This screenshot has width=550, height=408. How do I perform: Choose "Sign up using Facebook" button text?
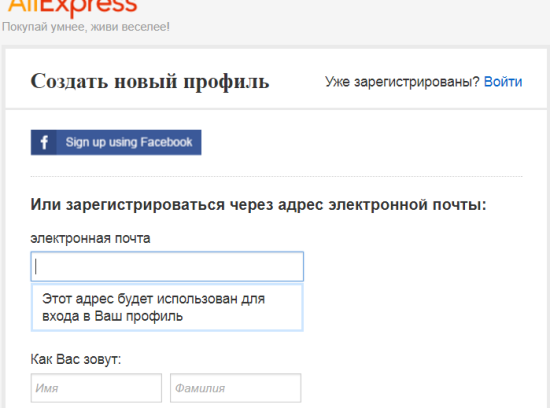(x=129, y=142)
